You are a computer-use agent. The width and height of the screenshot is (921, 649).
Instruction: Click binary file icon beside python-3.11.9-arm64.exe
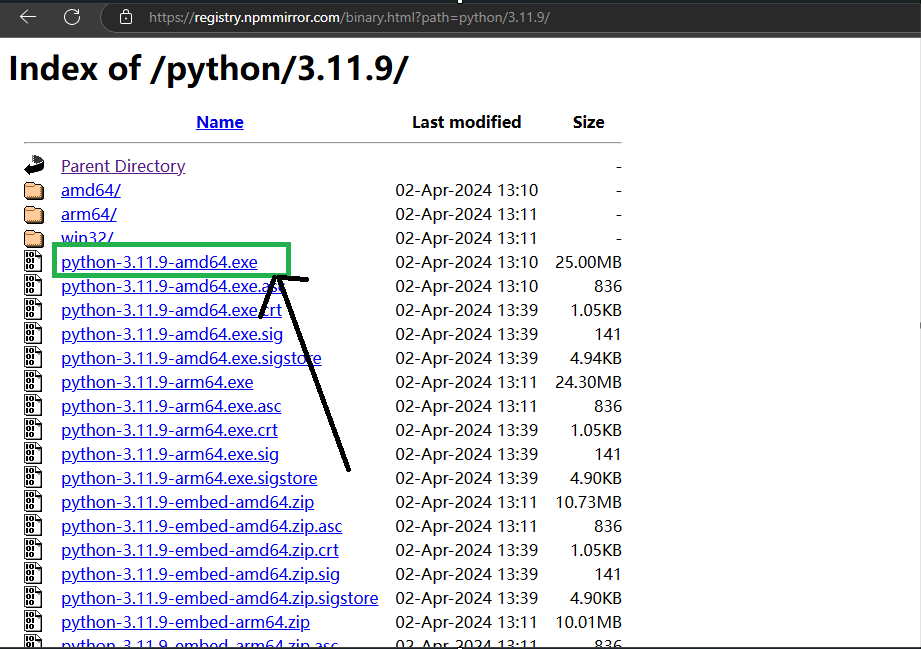pyautogui.click(x=35, y=382)
